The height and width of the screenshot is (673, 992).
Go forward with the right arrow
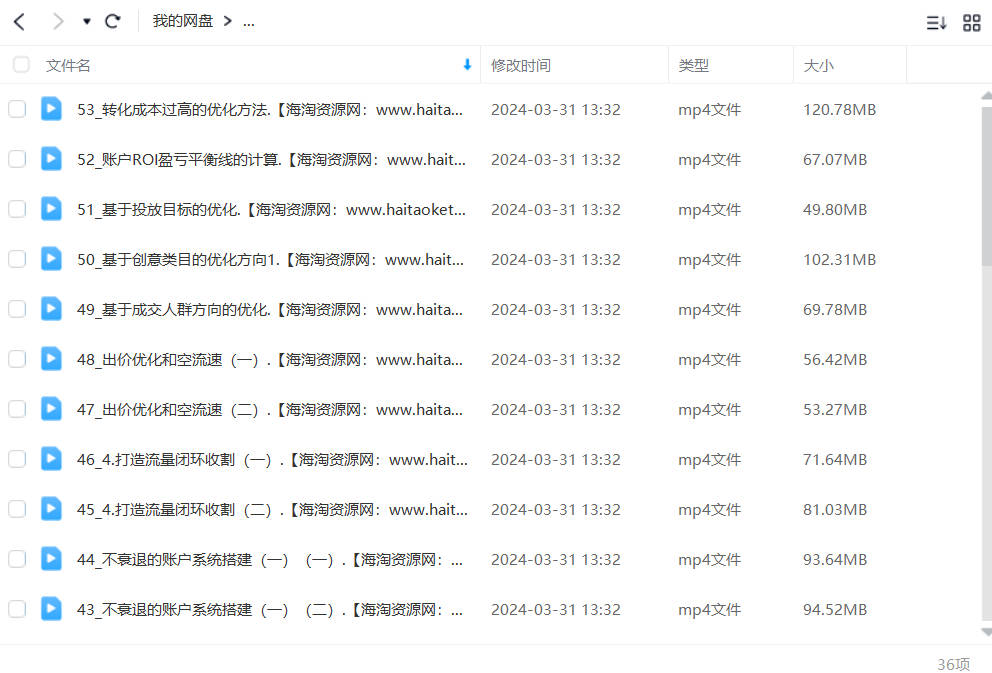(x=58, y=22)
